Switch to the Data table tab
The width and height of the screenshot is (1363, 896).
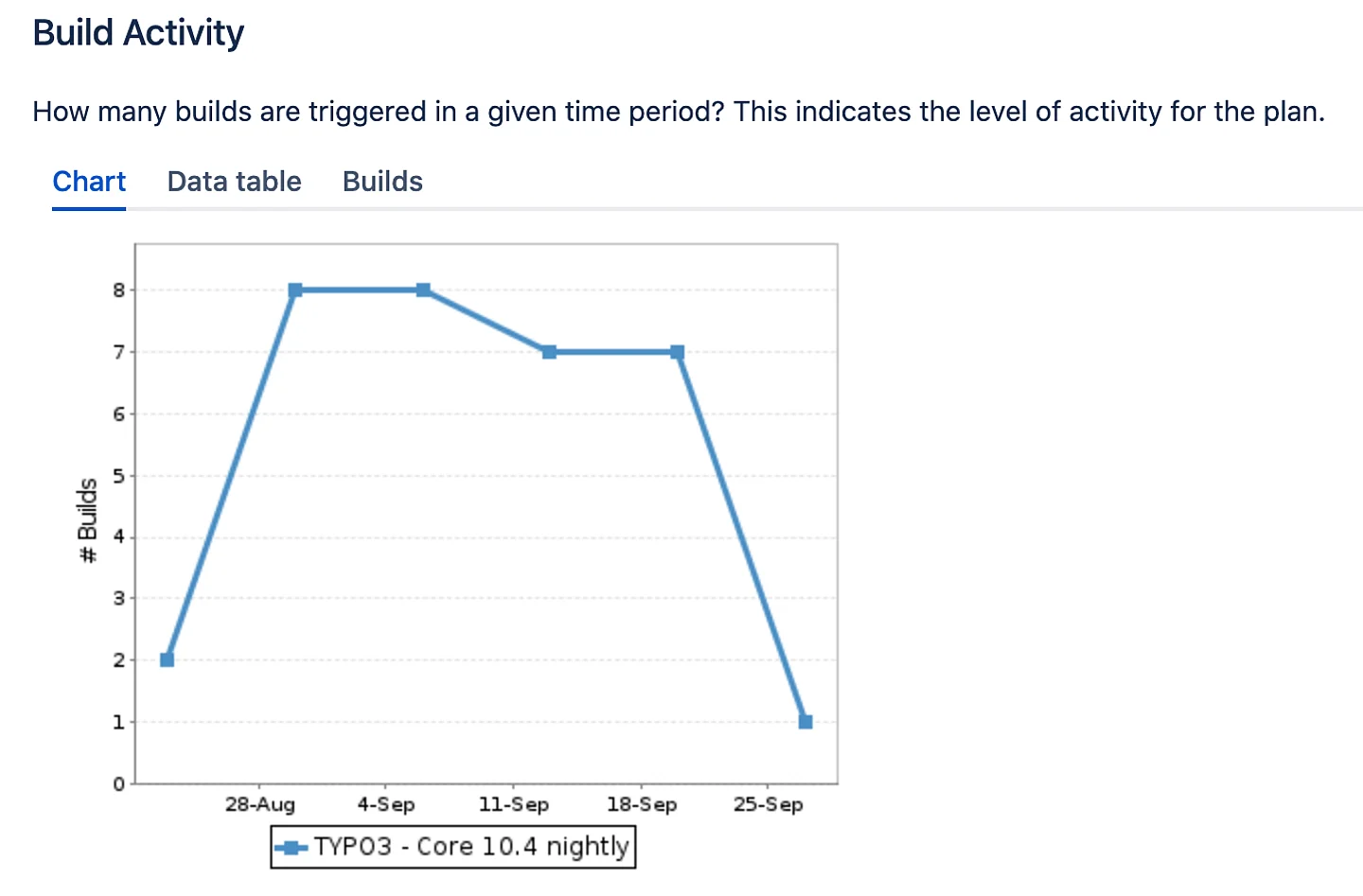(234, 182)
